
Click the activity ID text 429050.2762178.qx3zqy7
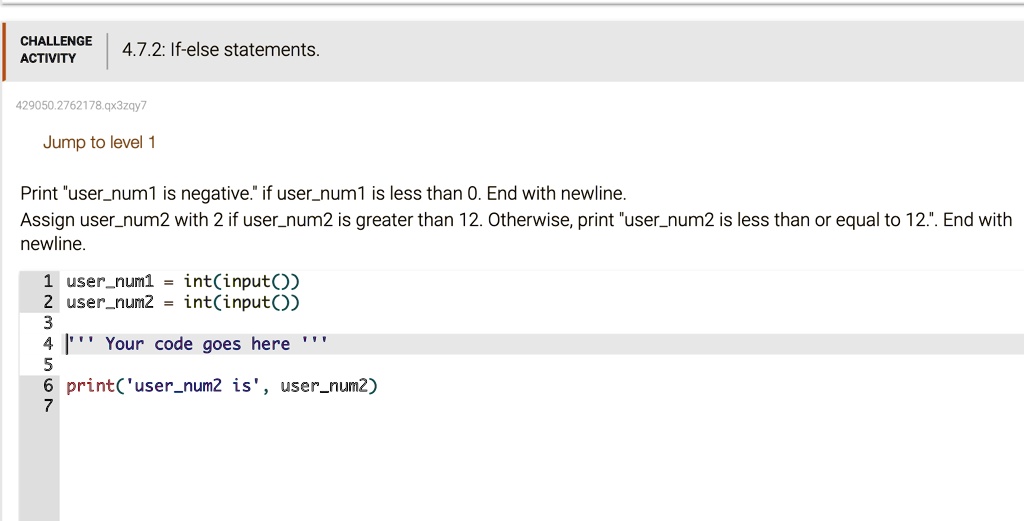pos(82,105)
